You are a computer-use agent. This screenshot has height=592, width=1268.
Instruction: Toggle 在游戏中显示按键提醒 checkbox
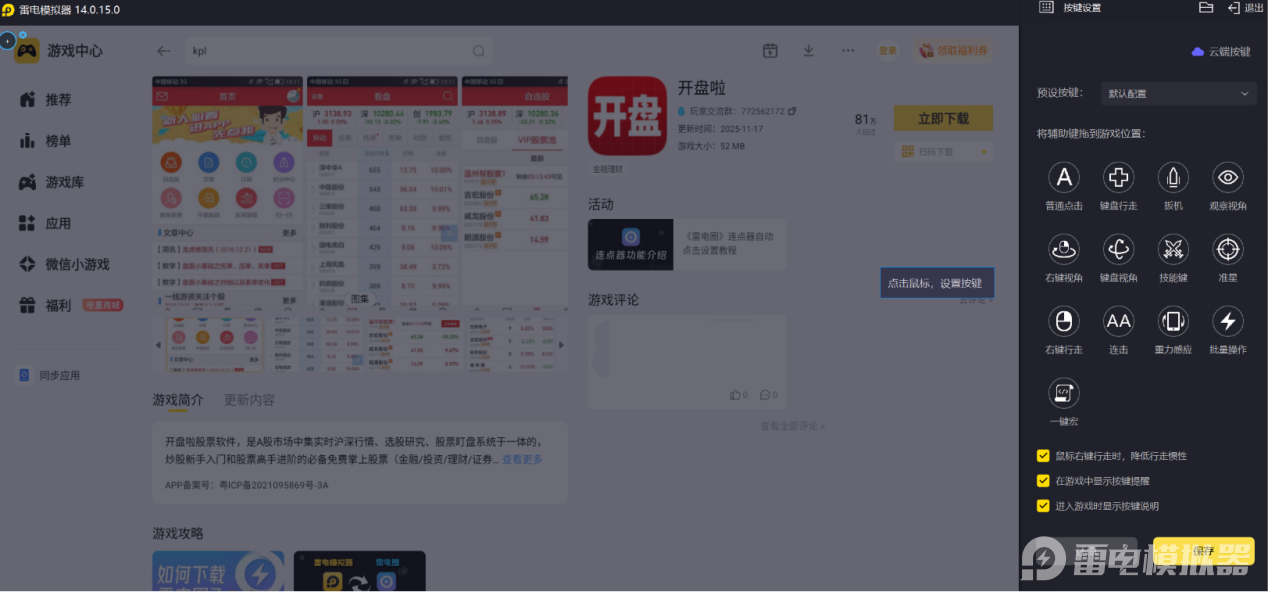(1043, 481)
